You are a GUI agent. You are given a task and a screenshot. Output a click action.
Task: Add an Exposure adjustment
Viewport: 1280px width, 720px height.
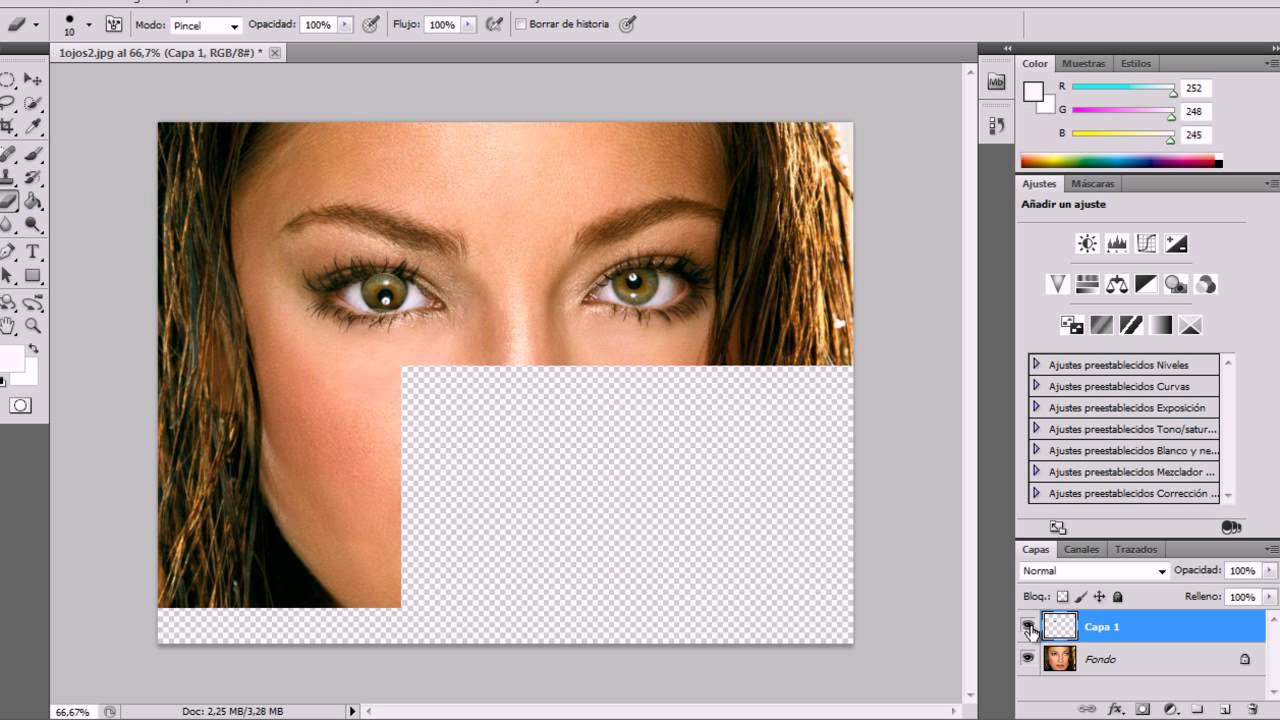(x=1176, y=243)
